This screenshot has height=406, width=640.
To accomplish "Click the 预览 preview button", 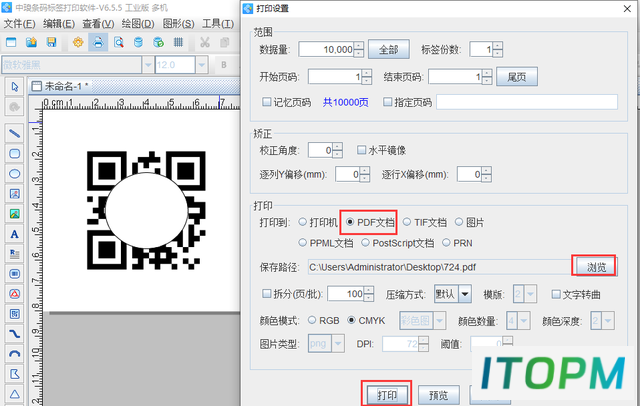I will [439, 395].
